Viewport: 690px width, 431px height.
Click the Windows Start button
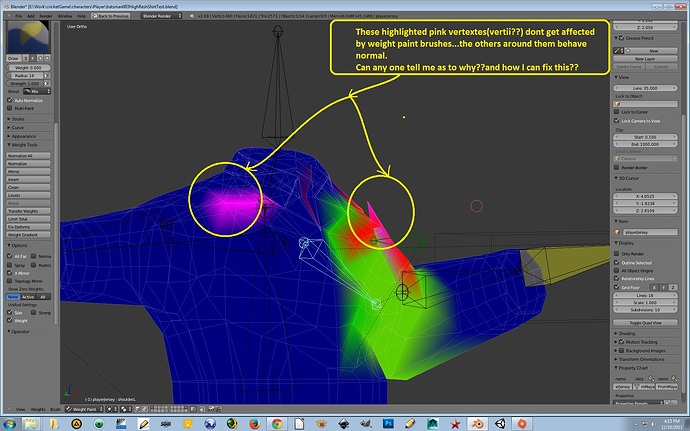8,424
